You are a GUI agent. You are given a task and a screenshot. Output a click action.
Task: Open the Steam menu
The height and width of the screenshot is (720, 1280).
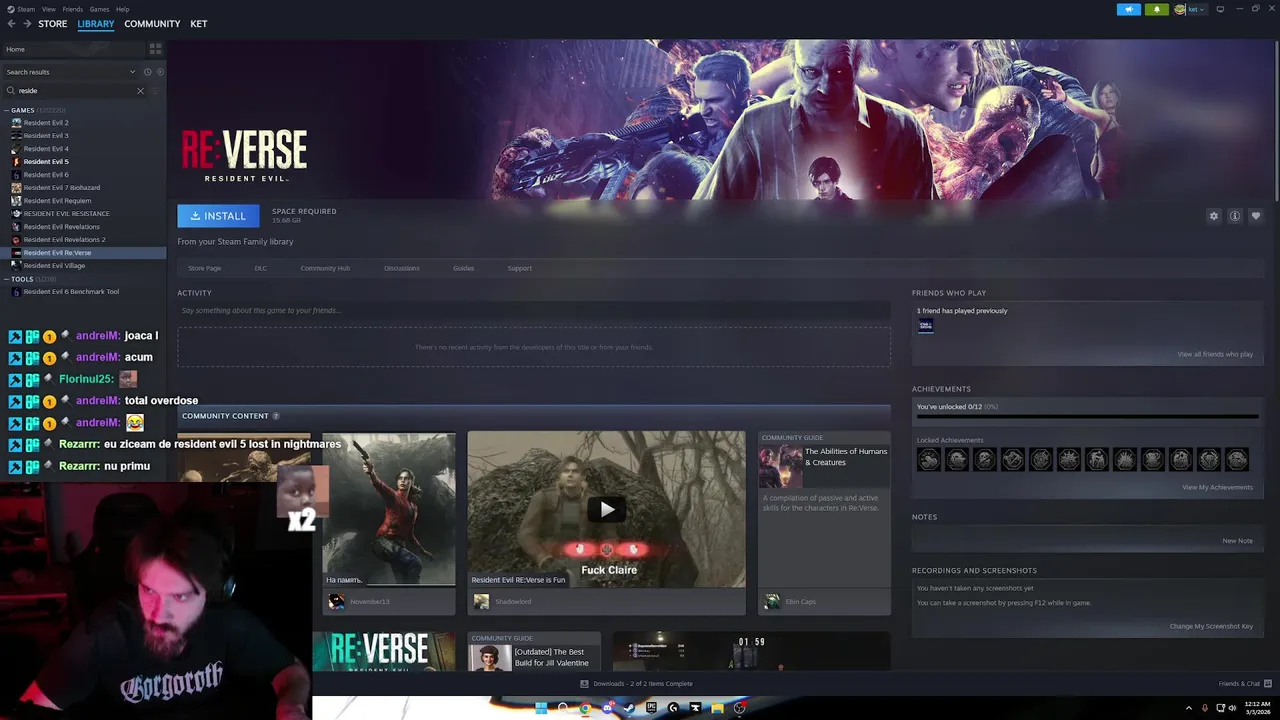pos(26,9)
